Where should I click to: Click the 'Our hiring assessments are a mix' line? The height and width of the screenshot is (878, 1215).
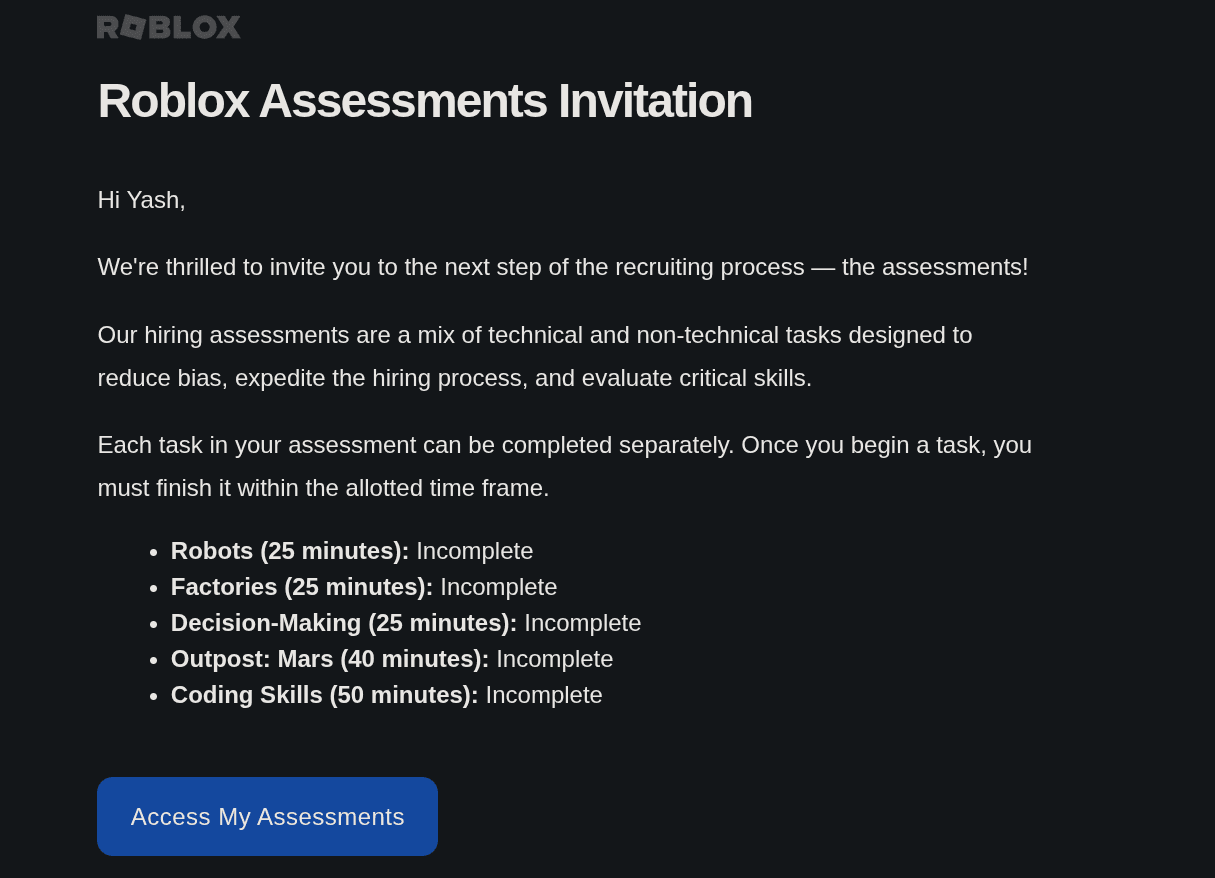click(535, 335)
